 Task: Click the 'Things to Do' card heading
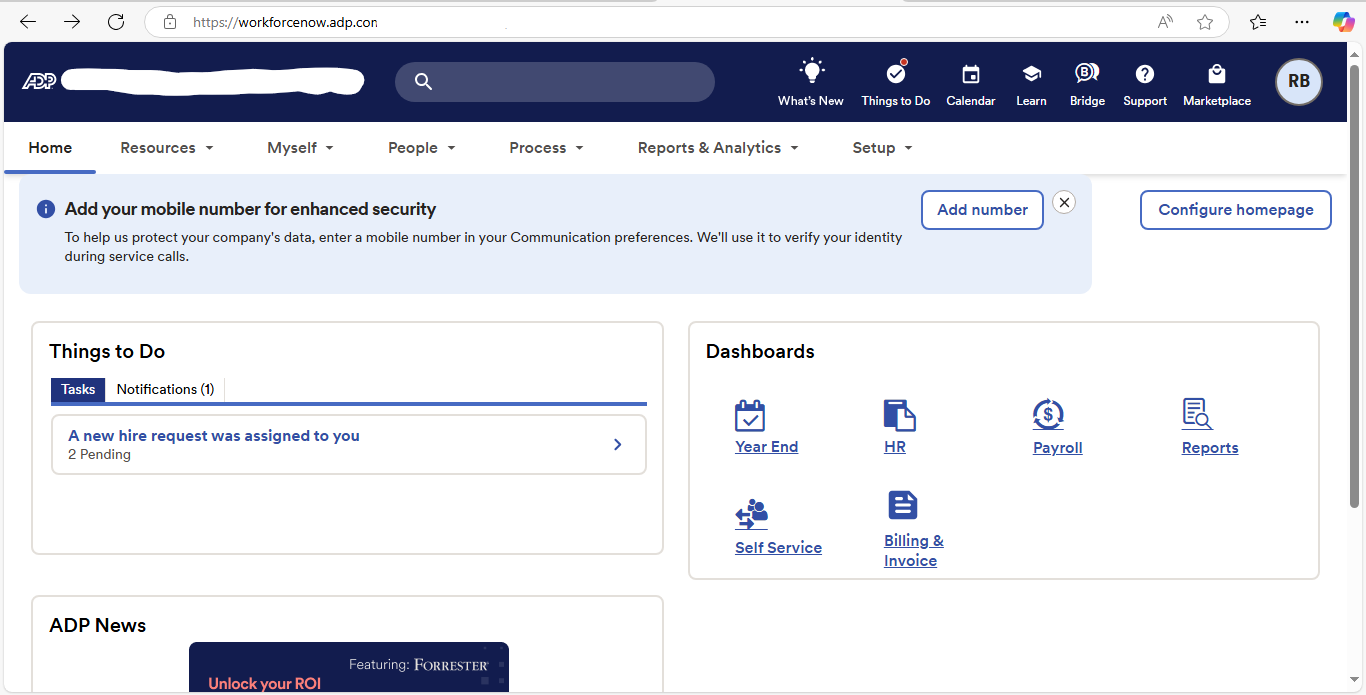[107, 352]
